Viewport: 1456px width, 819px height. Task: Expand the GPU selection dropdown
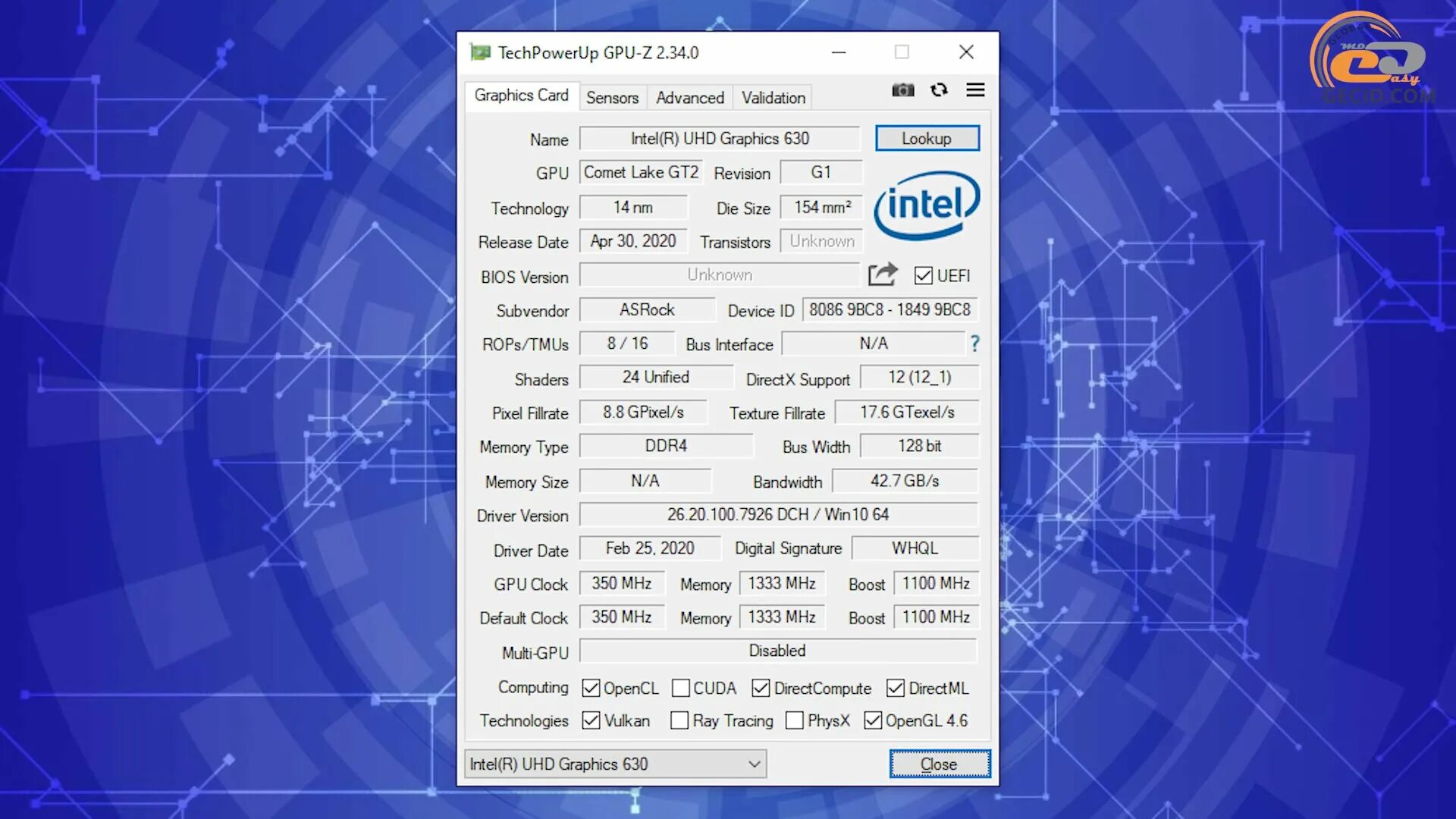point(754,764)
